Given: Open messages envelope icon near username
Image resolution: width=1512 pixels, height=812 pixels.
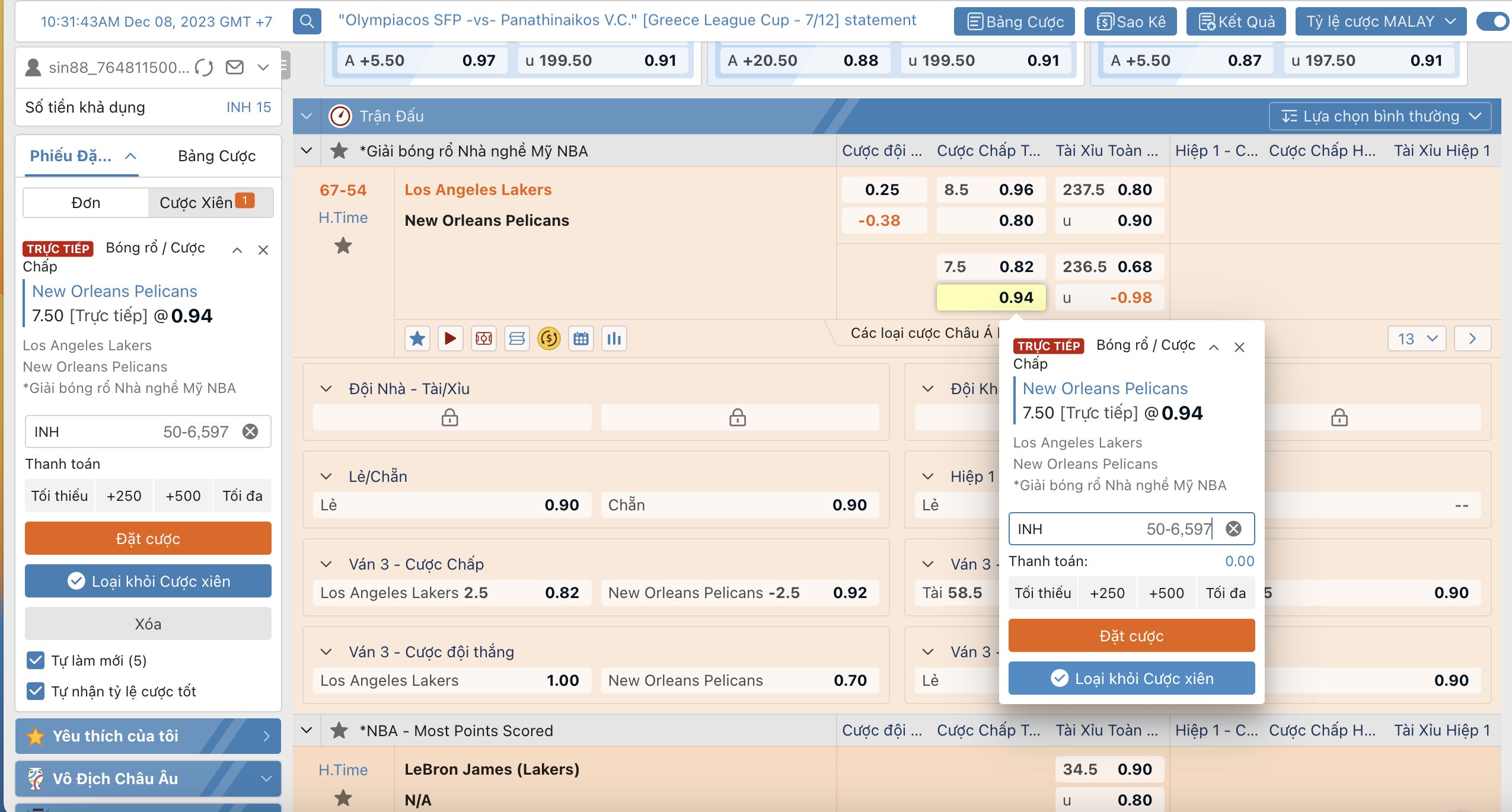Looking at the screenshot, I should point(235,68).
